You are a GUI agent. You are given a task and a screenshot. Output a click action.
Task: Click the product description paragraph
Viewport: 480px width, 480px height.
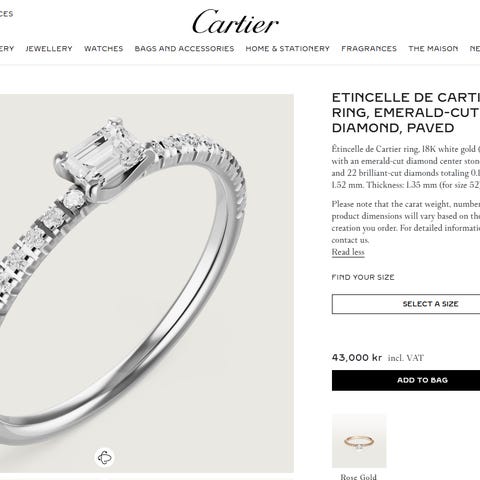406,167
